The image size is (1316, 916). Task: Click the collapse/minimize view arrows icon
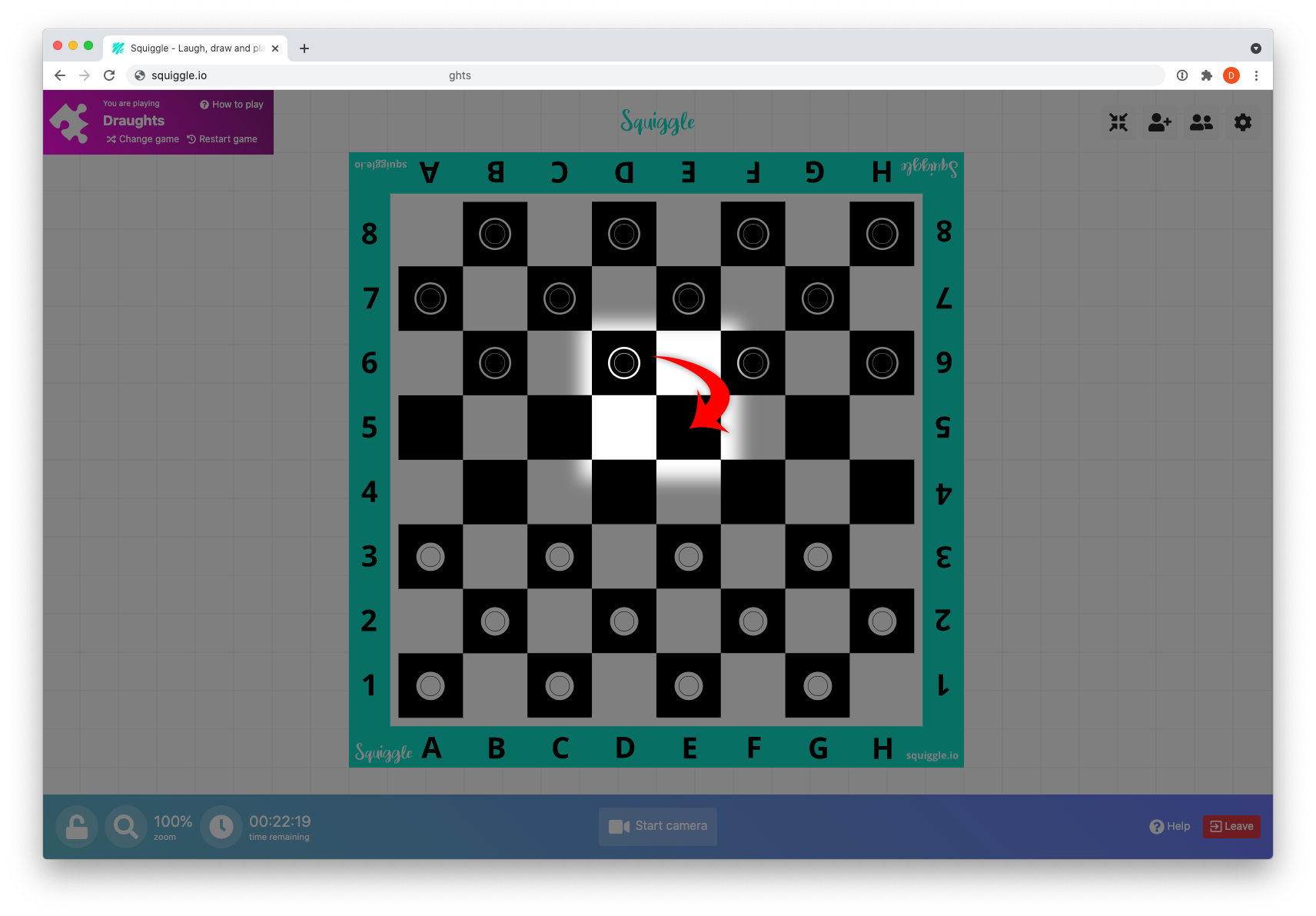pyautogui.click(x=1118, y=122)
